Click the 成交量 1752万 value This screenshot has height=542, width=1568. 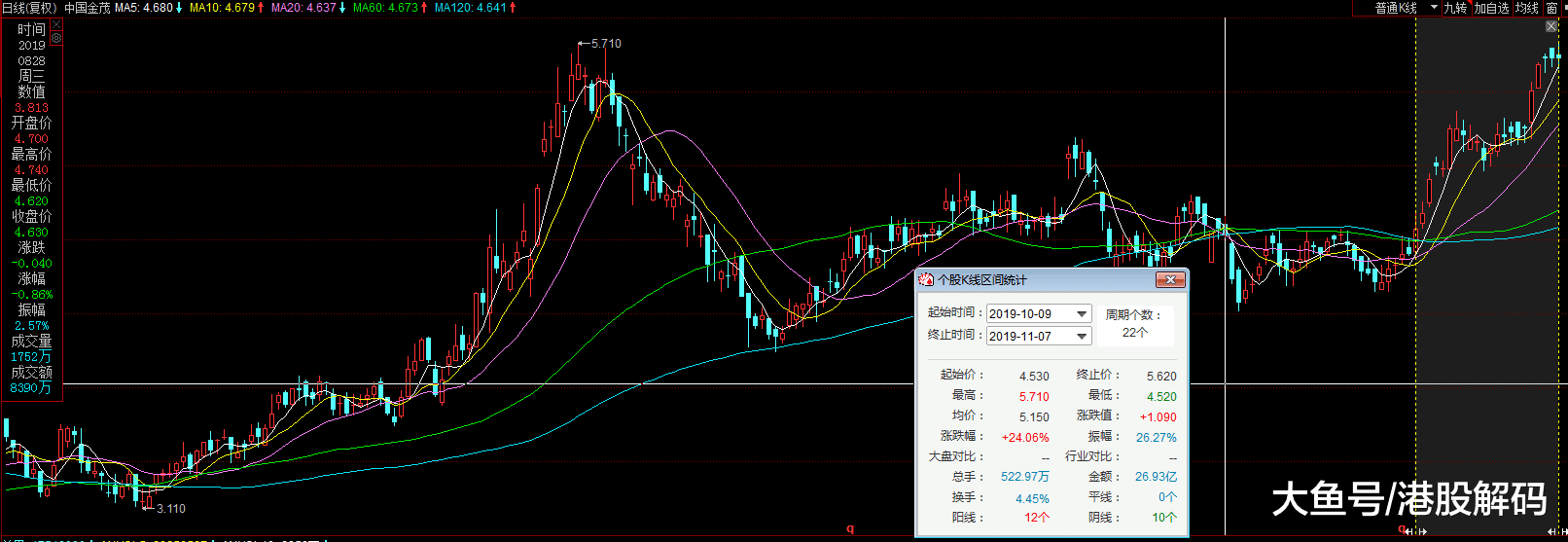click(31, 357)
